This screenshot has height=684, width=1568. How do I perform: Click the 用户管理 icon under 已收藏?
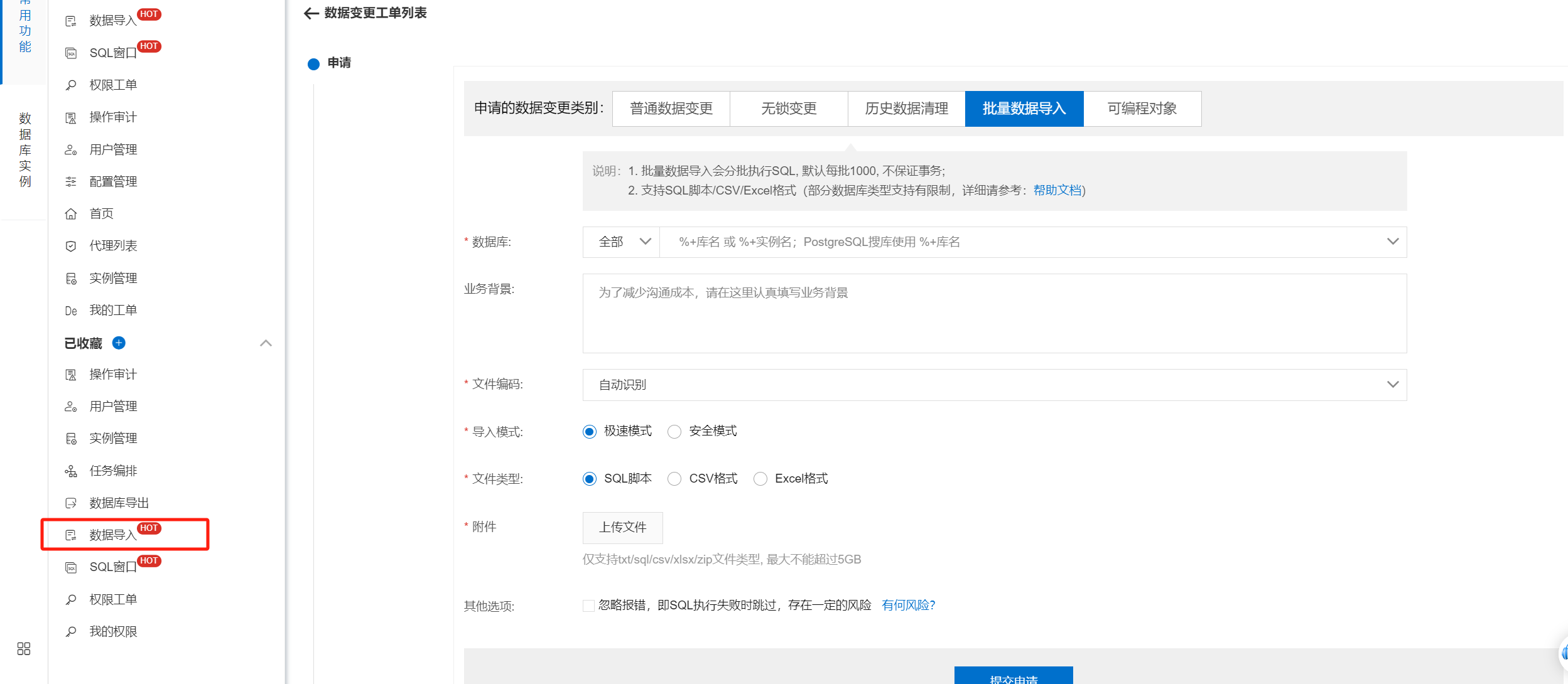pos(71,407)
